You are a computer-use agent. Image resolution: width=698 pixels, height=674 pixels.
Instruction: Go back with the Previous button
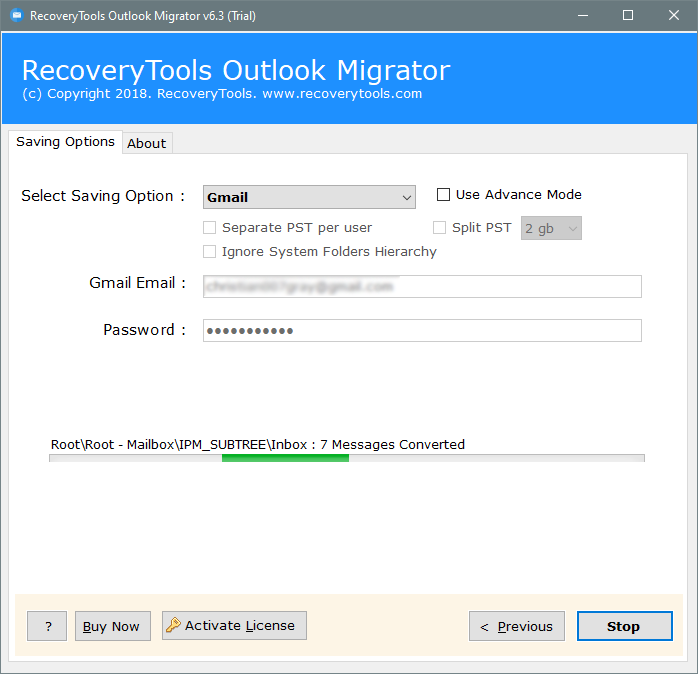517,626
